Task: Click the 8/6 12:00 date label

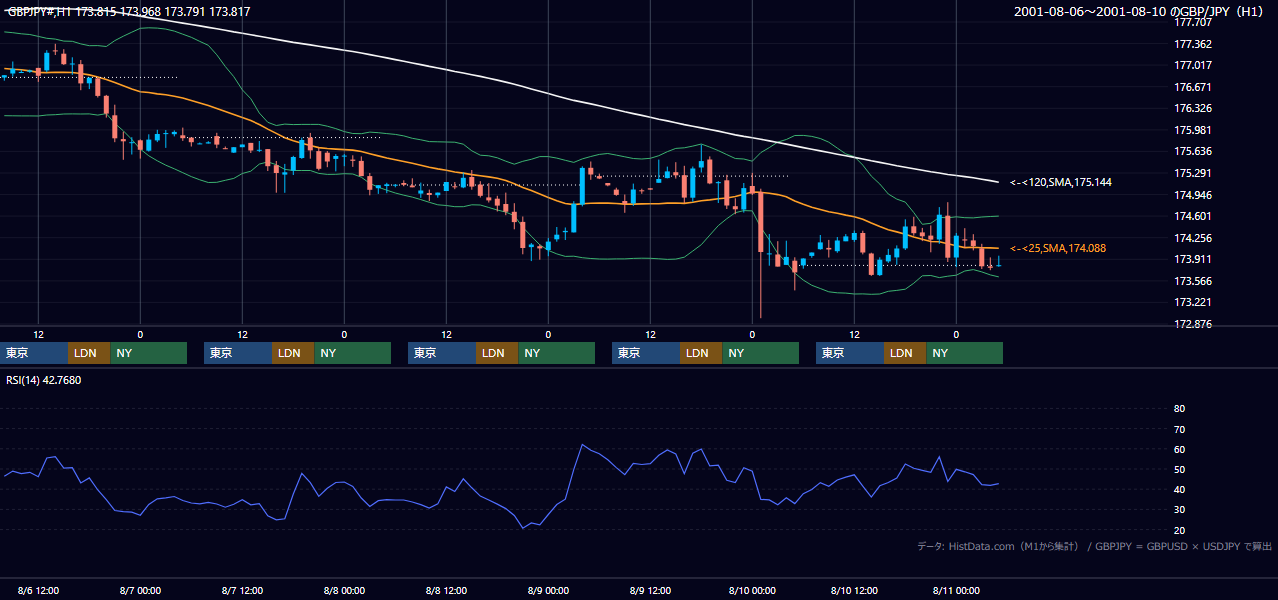Action: pyautogui.click(x=38, y=591)
